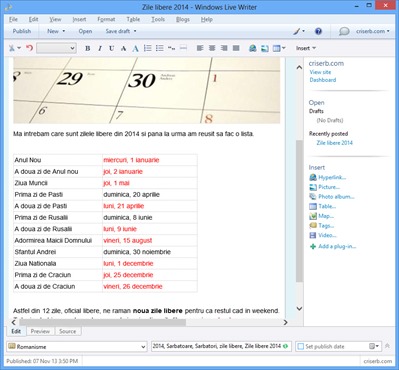Align text left
The height and width of the screenshot is (370, 399).
click(x=200, y=48)
